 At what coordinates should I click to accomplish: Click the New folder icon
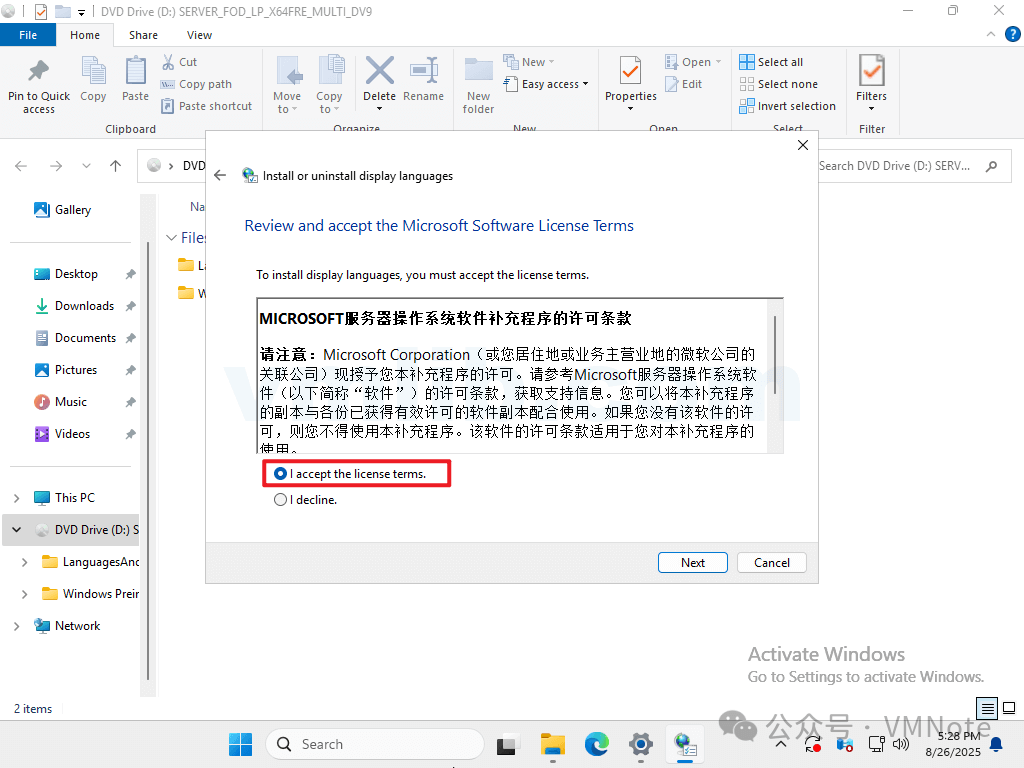[x=478, y=72]
